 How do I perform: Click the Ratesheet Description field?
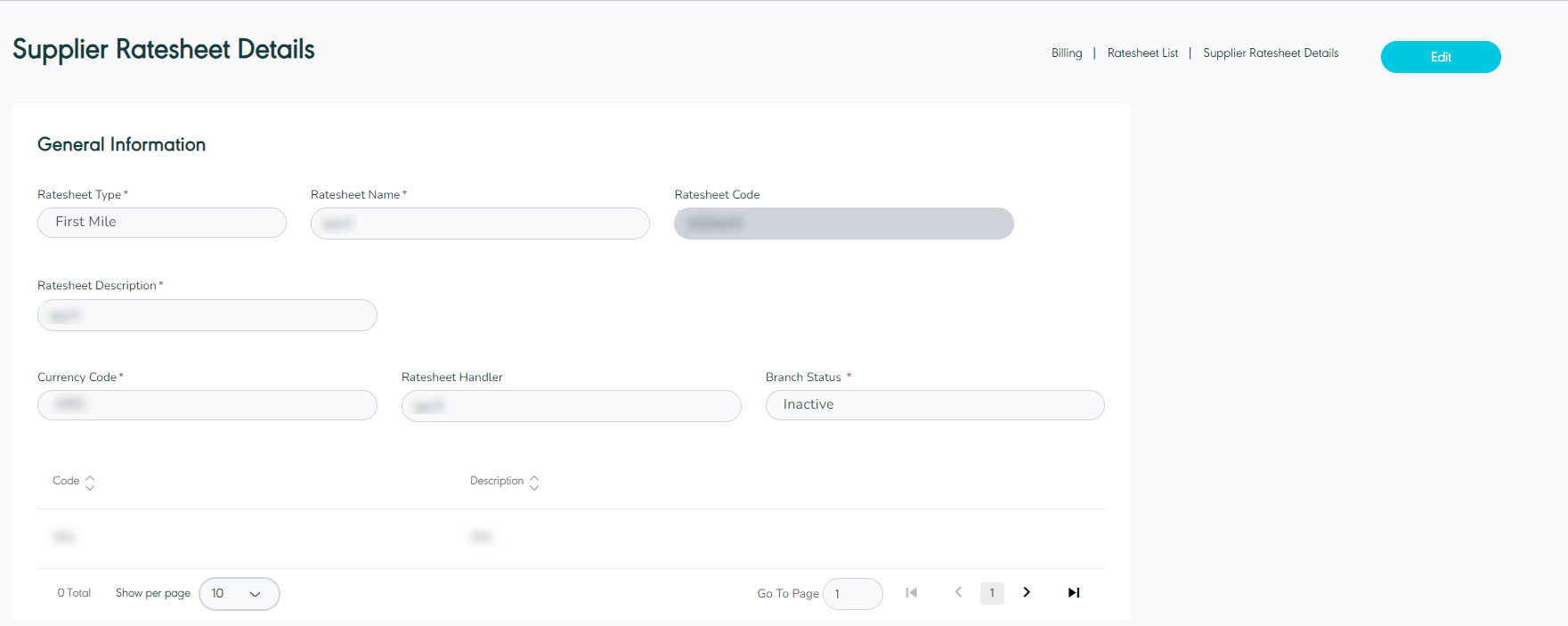click(x=207, y=315)
